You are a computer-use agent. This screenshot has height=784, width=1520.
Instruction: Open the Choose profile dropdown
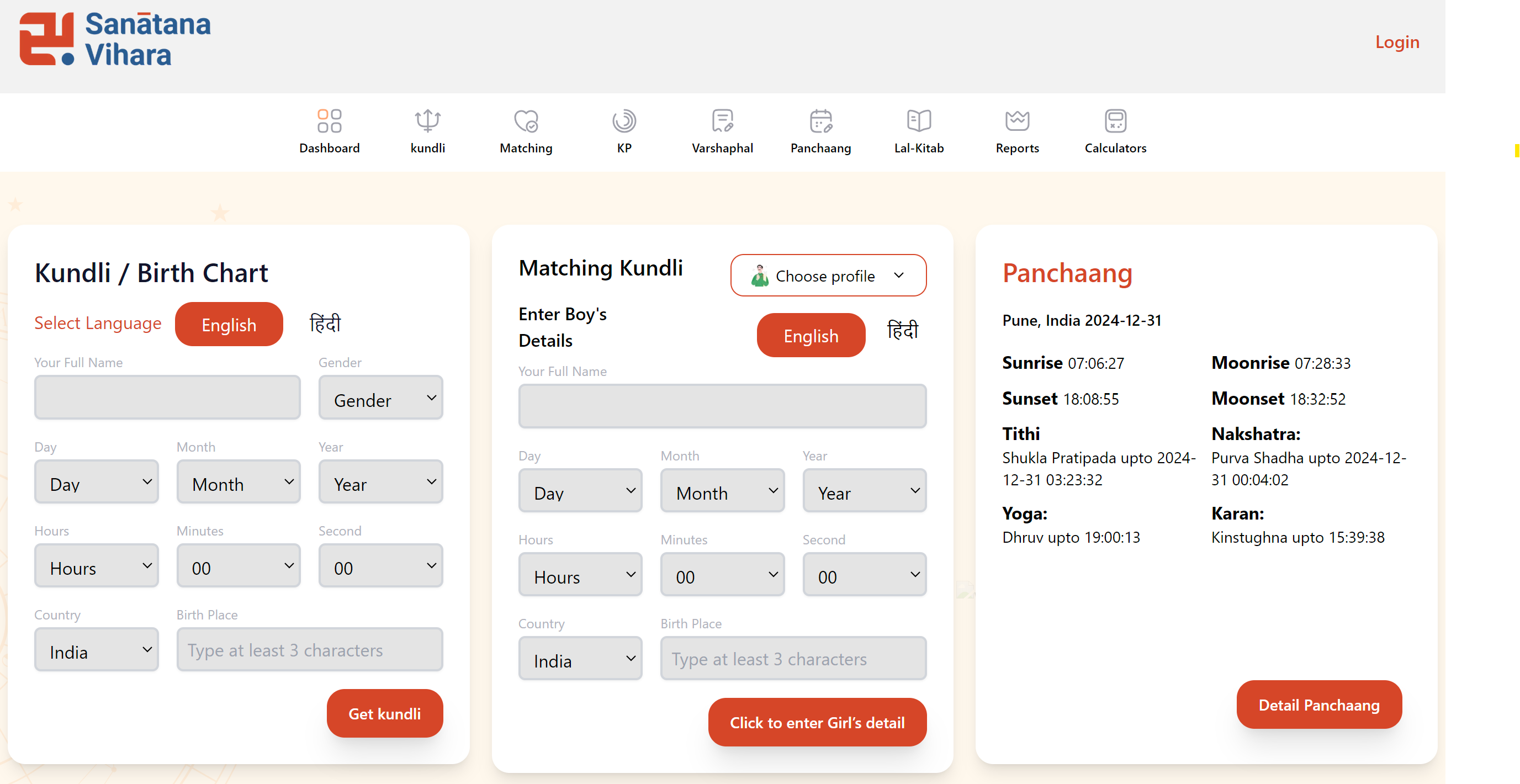[828, 276]
